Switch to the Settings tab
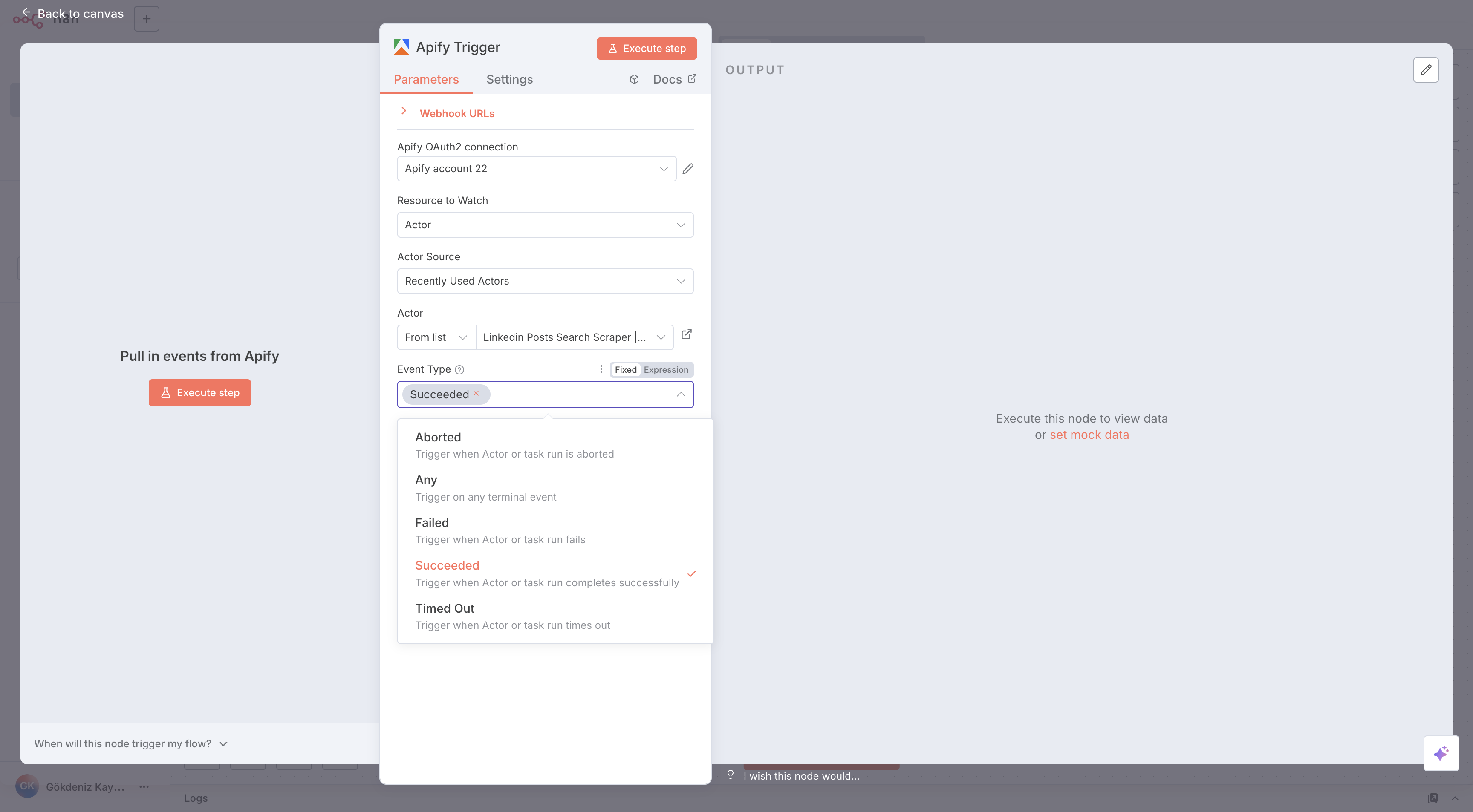 [x=509, y=79]
